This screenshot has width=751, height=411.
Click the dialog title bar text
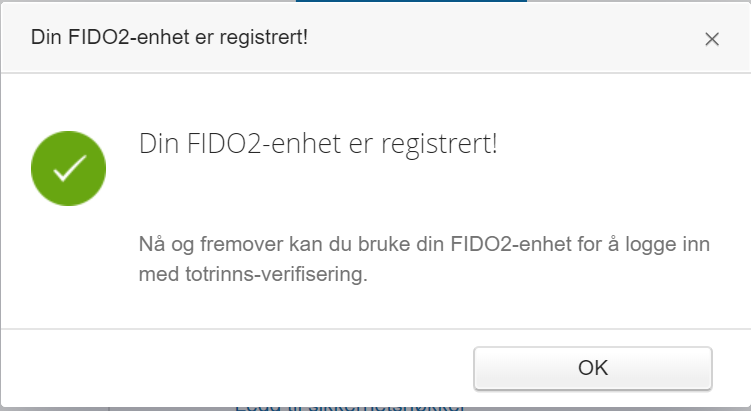coord(169,38)
